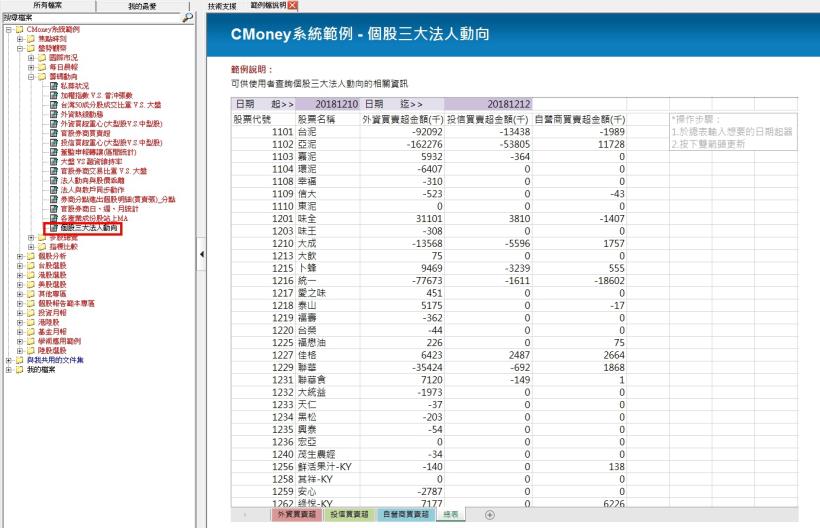Click the folder icon of 台股選股

click(31, 266)
